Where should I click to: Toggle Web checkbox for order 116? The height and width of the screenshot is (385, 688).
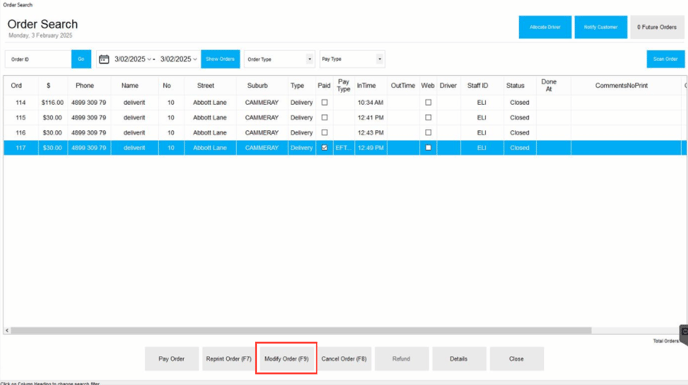click(x=428, y=133)
